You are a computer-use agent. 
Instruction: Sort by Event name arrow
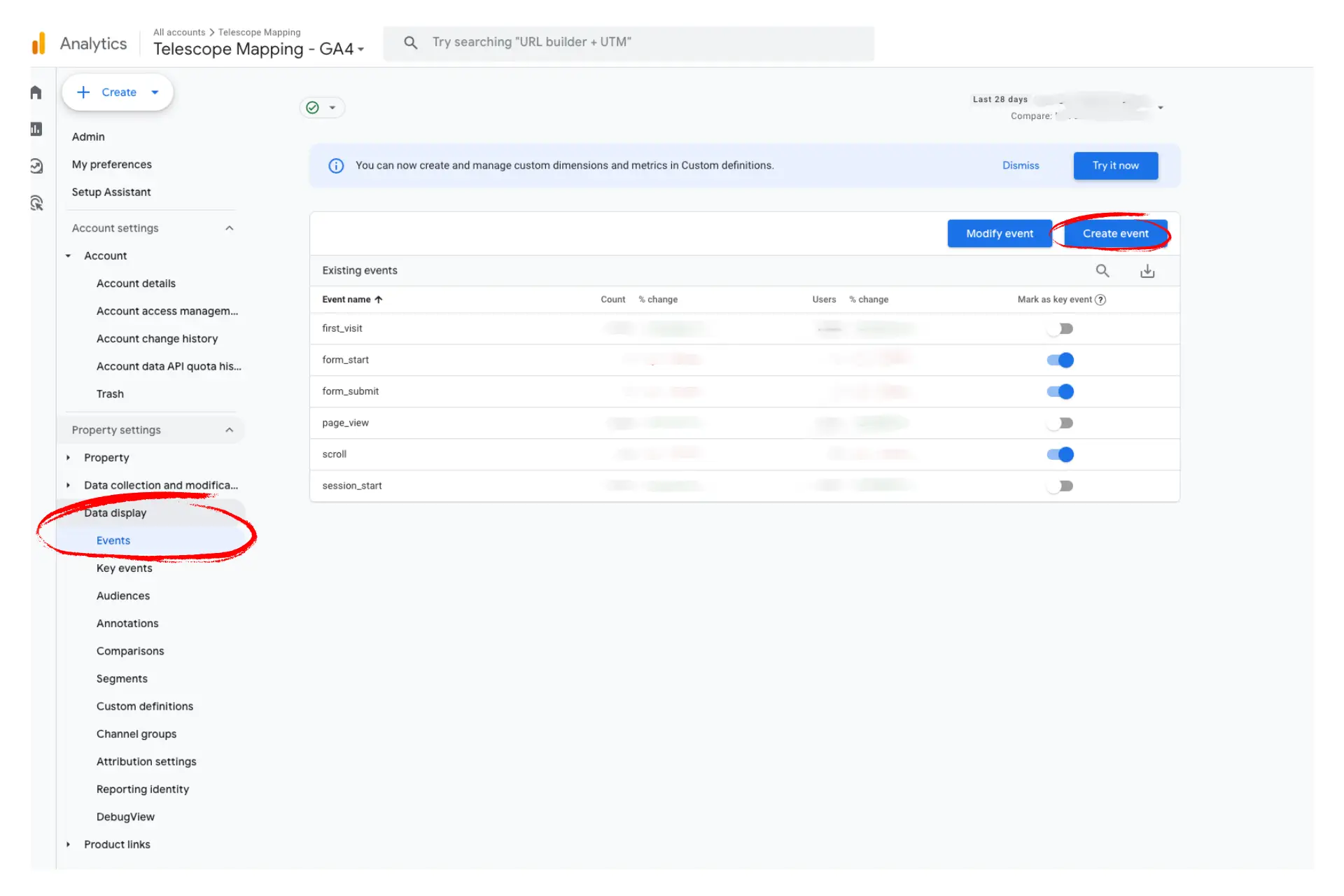[x=379, y=300]
